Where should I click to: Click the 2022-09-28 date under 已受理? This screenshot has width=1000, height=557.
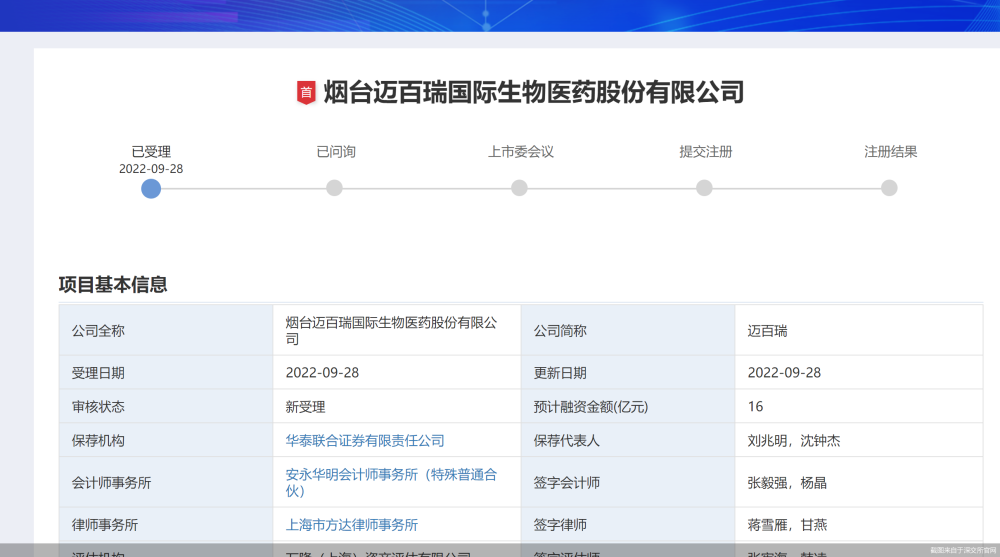(x=151, y=169)
